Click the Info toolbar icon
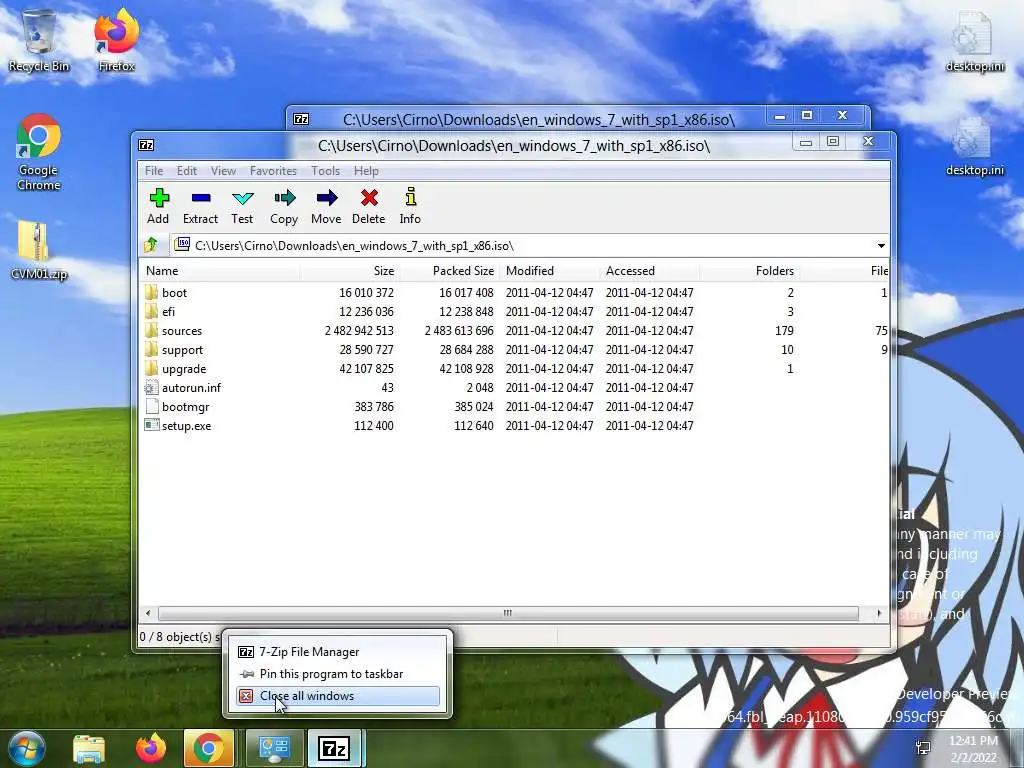 tap(410, 198)
